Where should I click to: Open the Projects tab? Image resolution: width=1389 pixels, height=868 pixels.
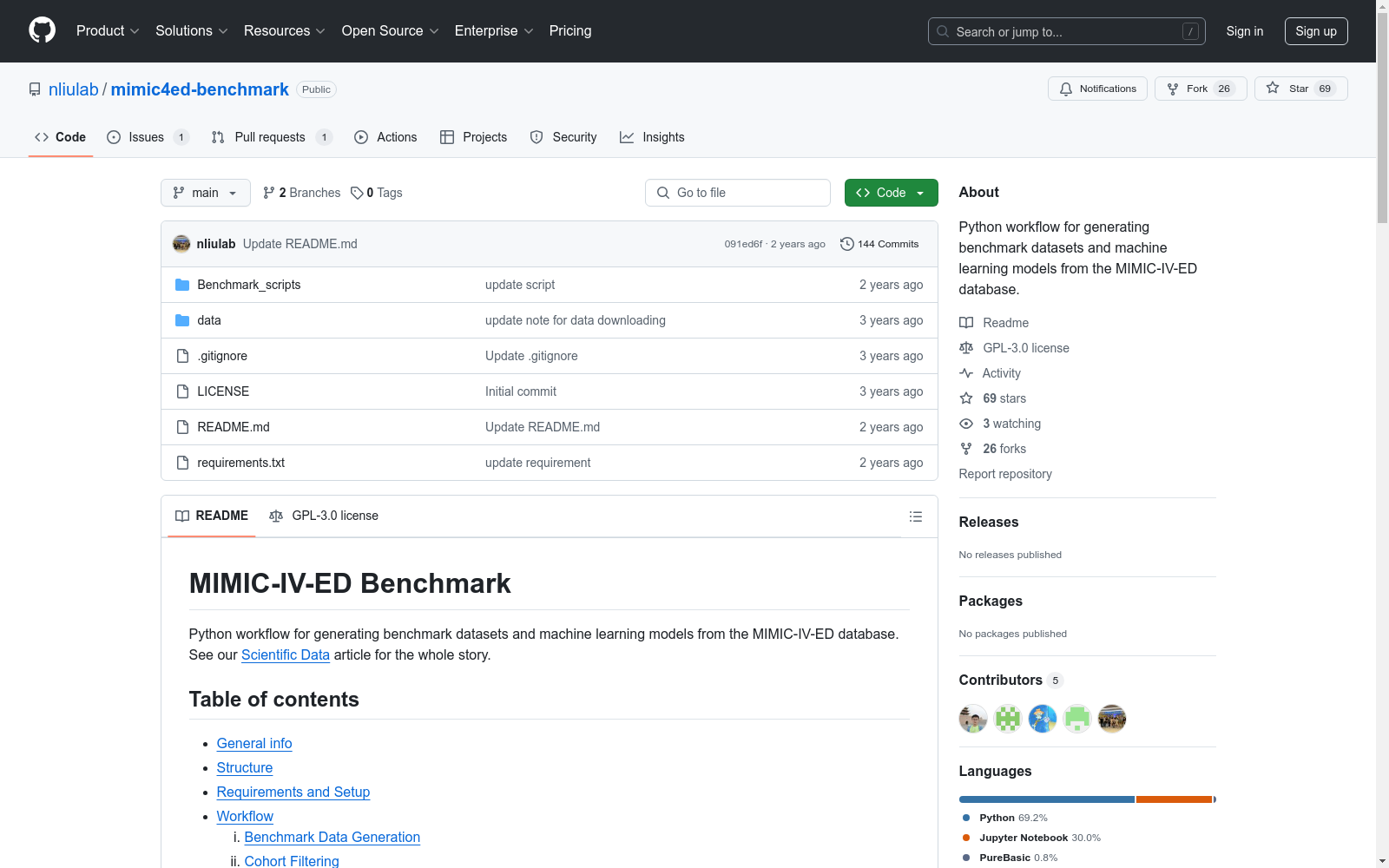tap(473, 137)
